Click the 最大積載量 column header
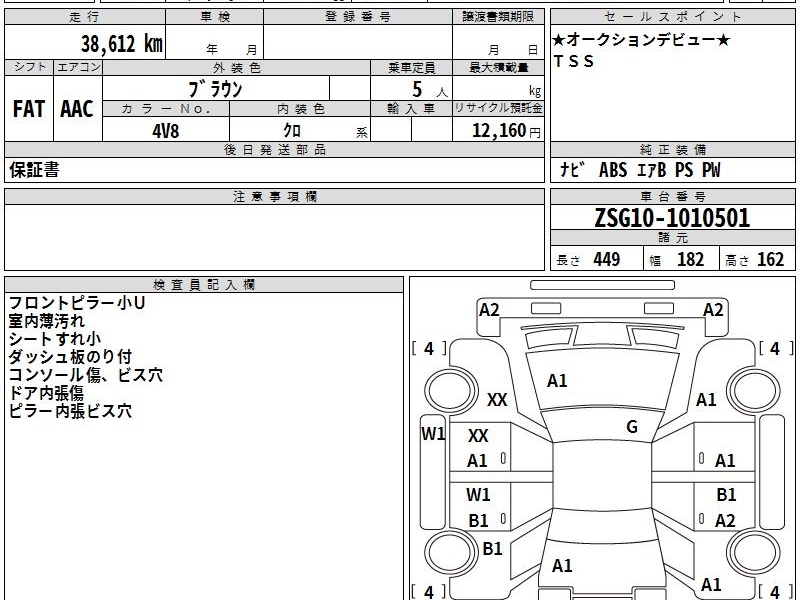This screenshot has height=600, width=800. 498,67
